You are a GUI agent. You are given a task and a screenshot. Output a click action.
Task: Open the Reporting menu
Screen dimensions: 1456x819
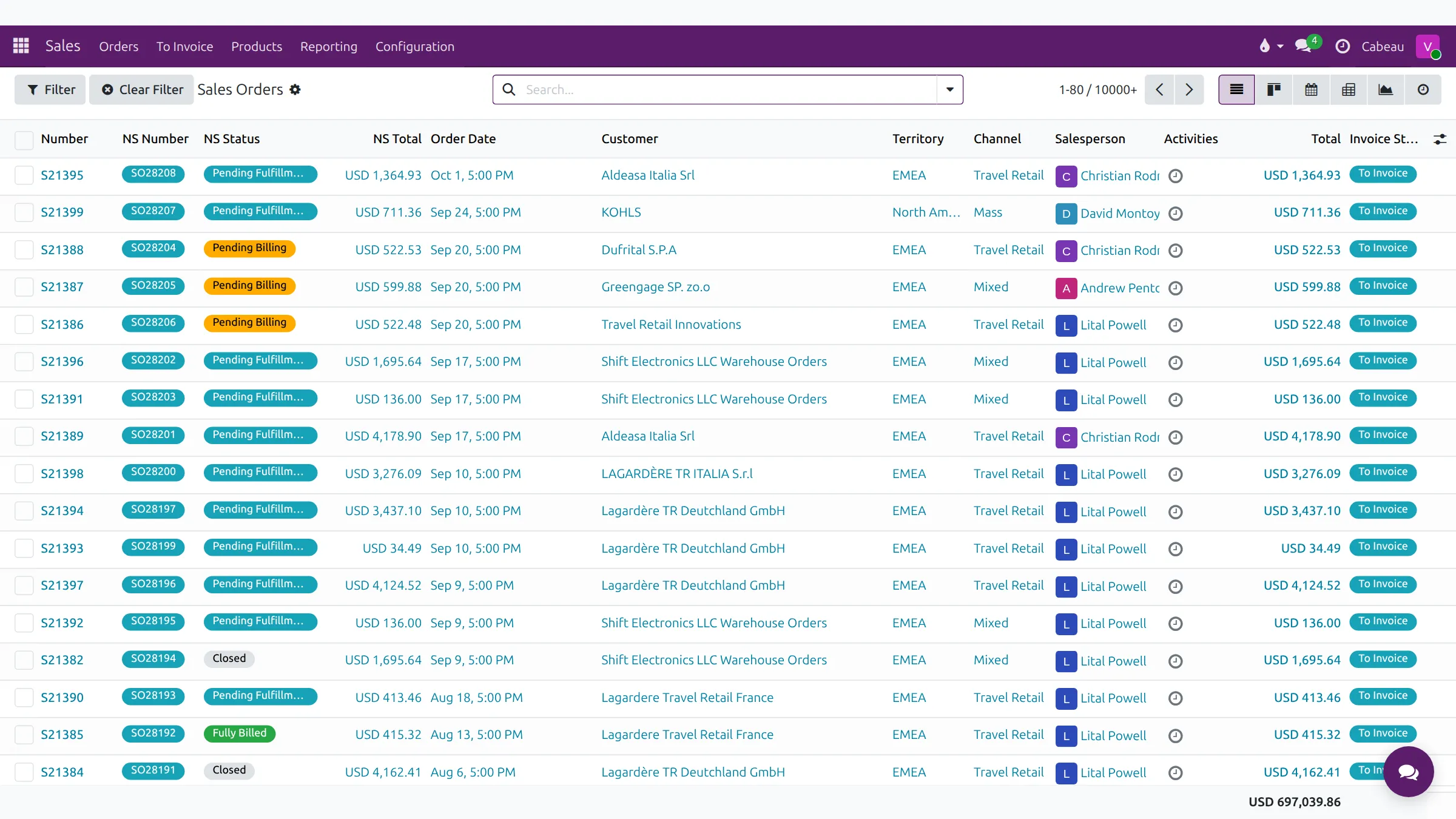[329, 46]
